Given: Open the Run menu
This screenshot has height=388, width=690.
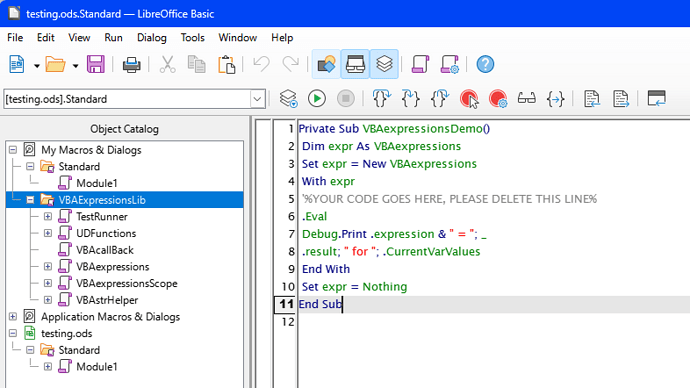Looking at the screenshot, I should [113, 38].
